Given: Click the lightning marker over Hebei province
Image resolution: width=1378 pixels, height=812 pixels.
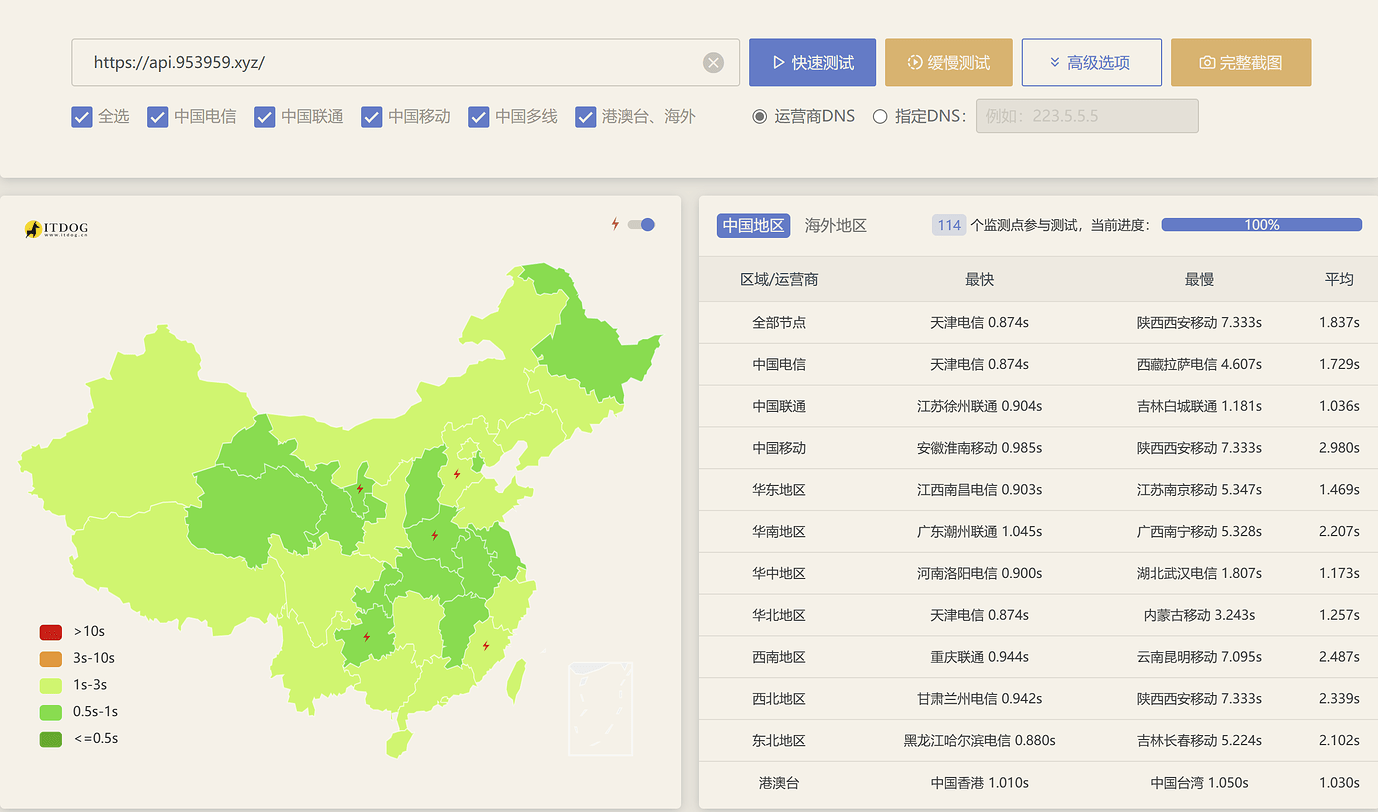Looking at the screenshot, I should 457,474.
